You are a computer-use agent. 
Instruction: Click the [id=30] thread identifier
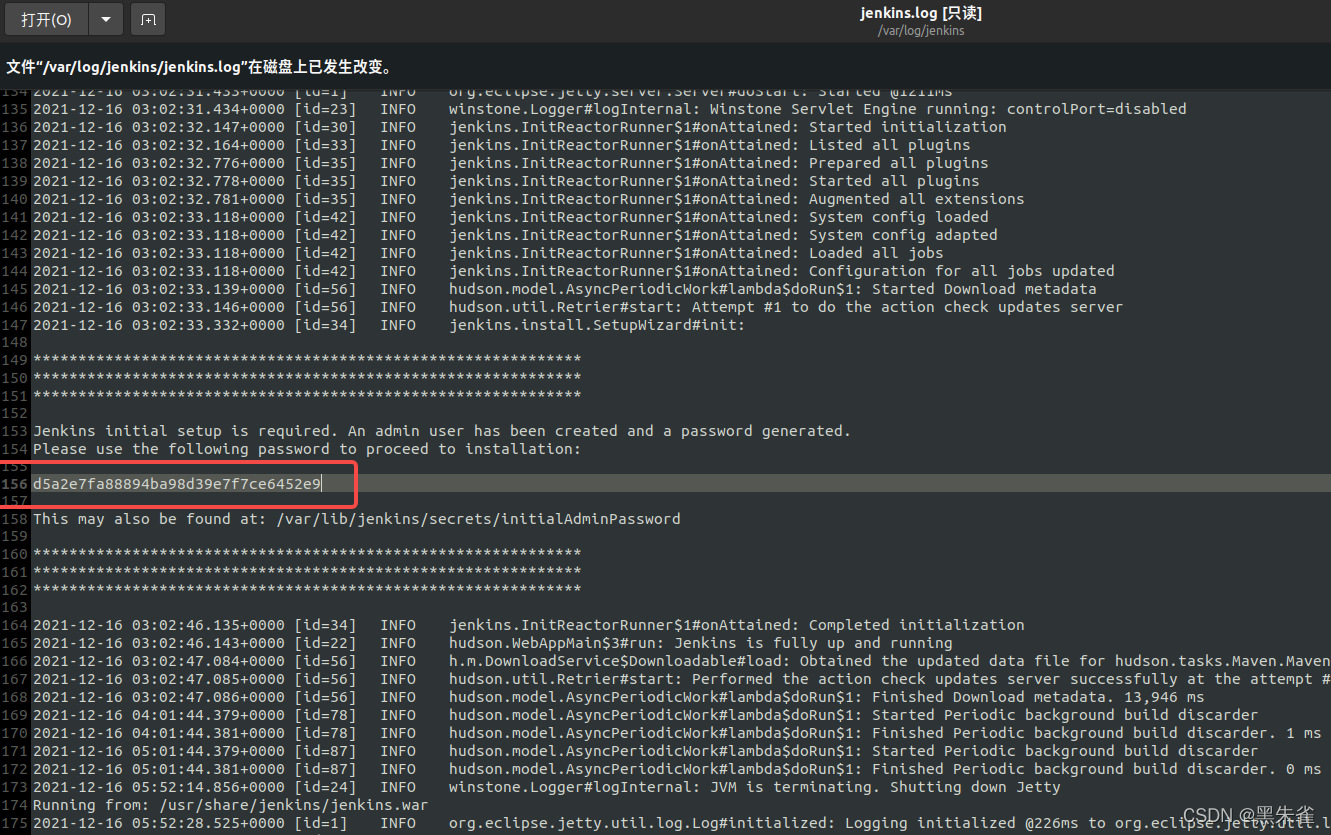(325, 127)
